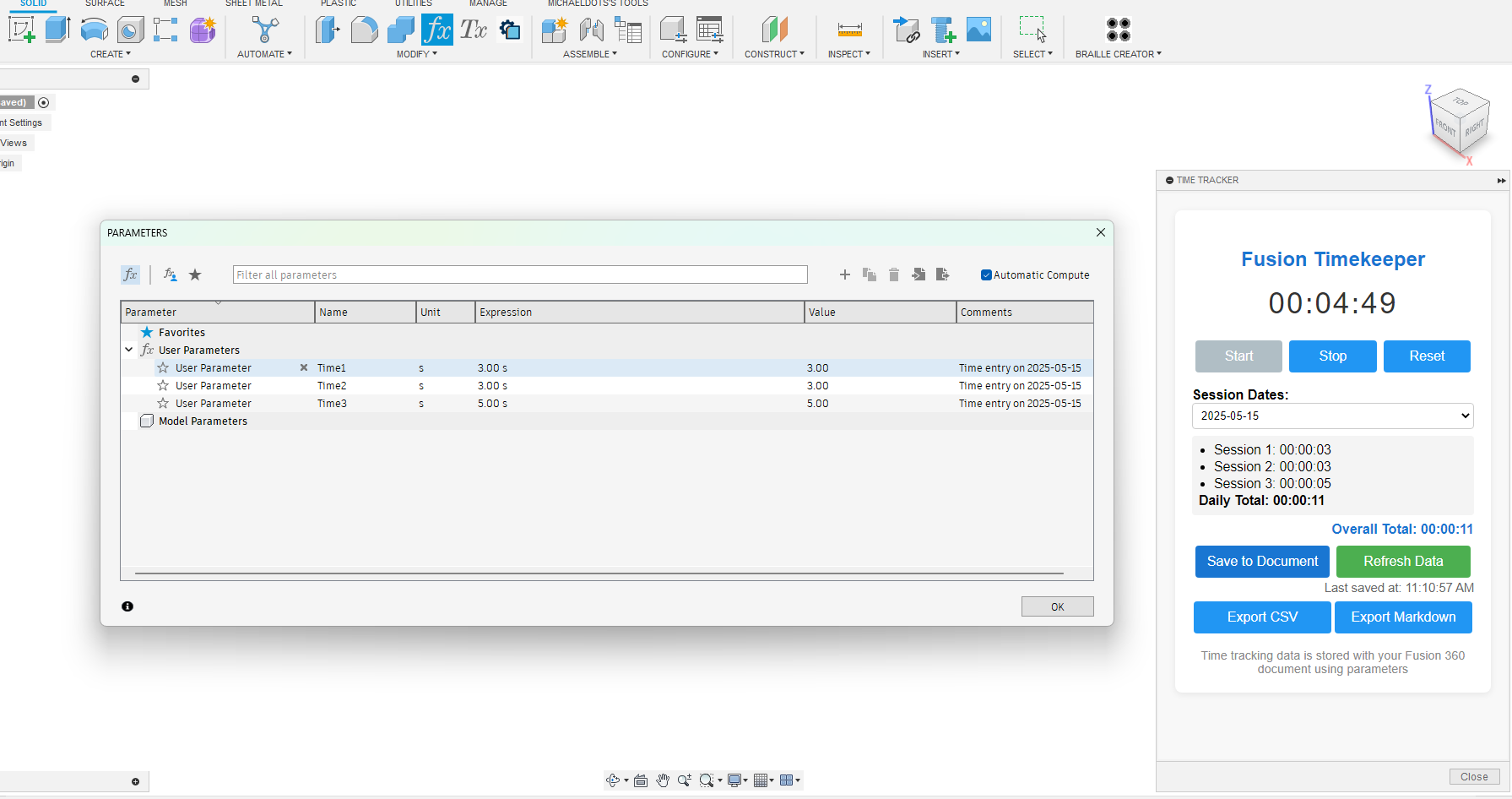This screenshot has width=1512, height=799.
Task: Switch to MICHAELDOTS'S TOOLS tab
Action: pos(599,3)
